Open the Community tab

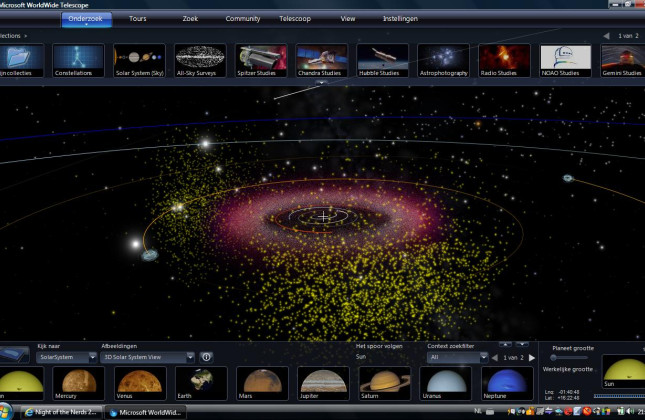(x=243, y=19)
